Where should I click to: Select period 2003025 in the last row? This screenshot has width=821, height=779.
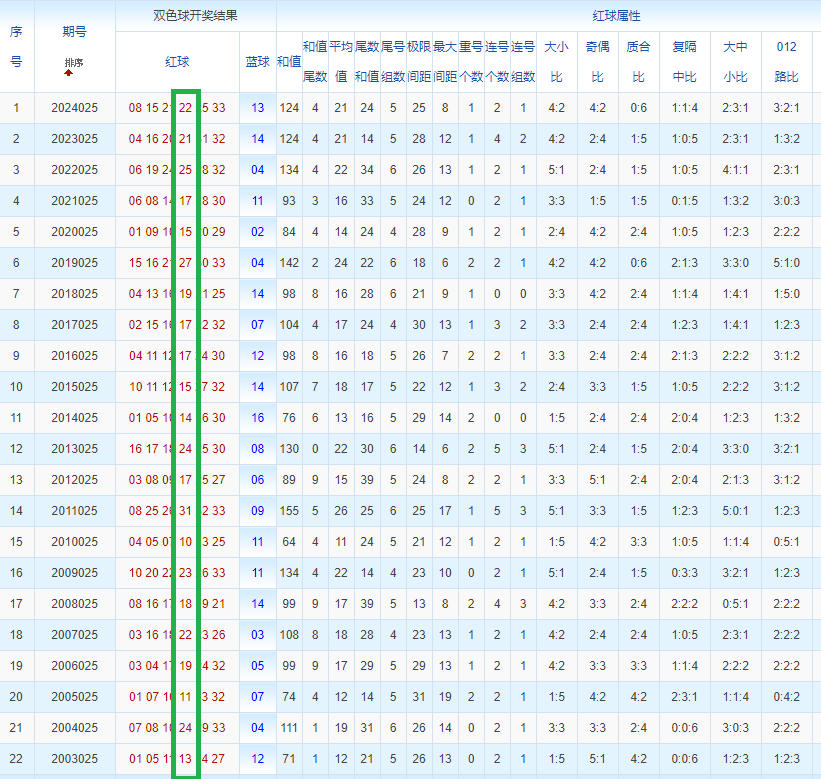pyautogui.click(x=74, y=759)
